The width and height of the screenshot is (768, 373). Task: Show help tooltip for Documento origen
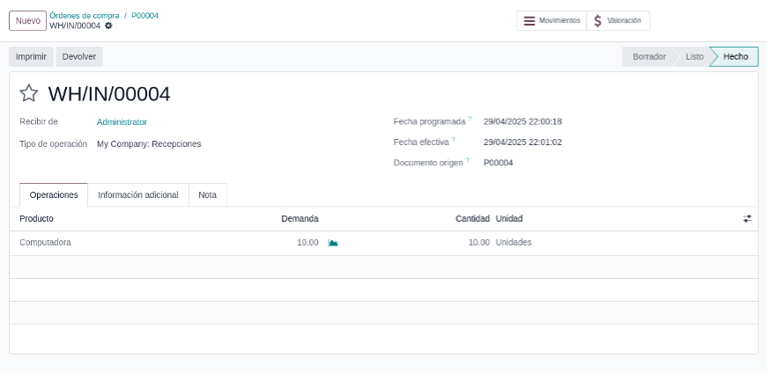pyautogui.click(x=468, y=160)
